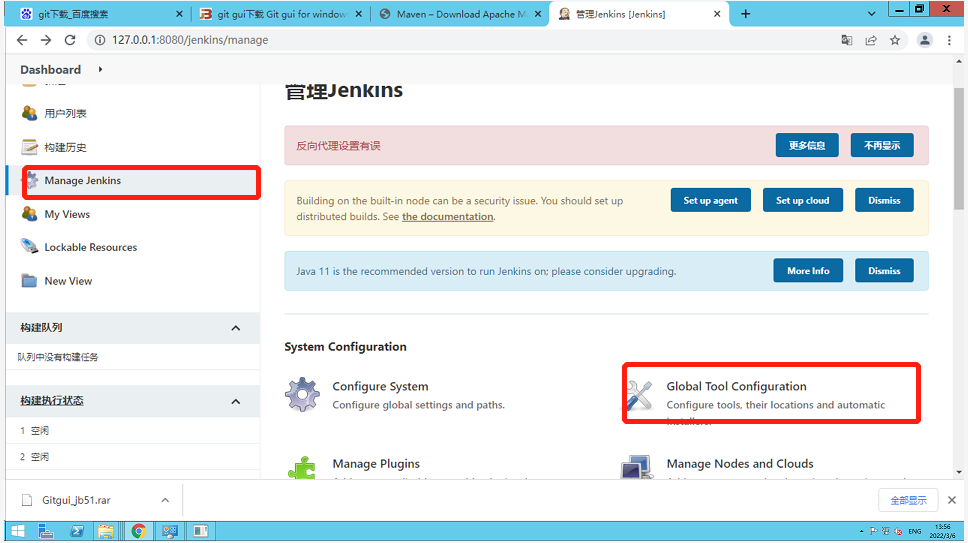Open the Manage Plugins puzzle icon
968x543 pixels.
click(302, 468)
